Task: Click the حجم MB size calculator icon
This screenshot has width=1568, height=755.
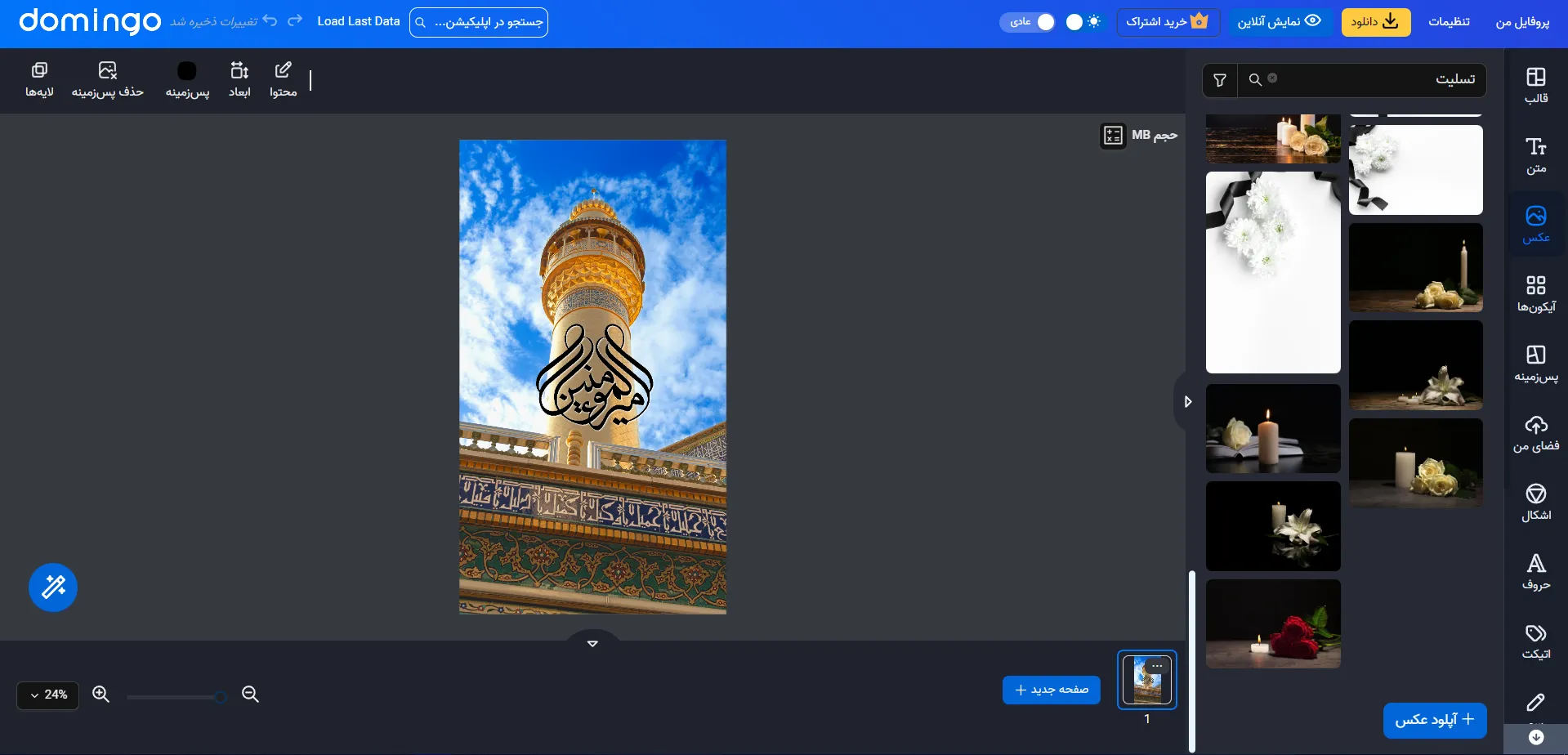Action: click(x=1113, y=135)
